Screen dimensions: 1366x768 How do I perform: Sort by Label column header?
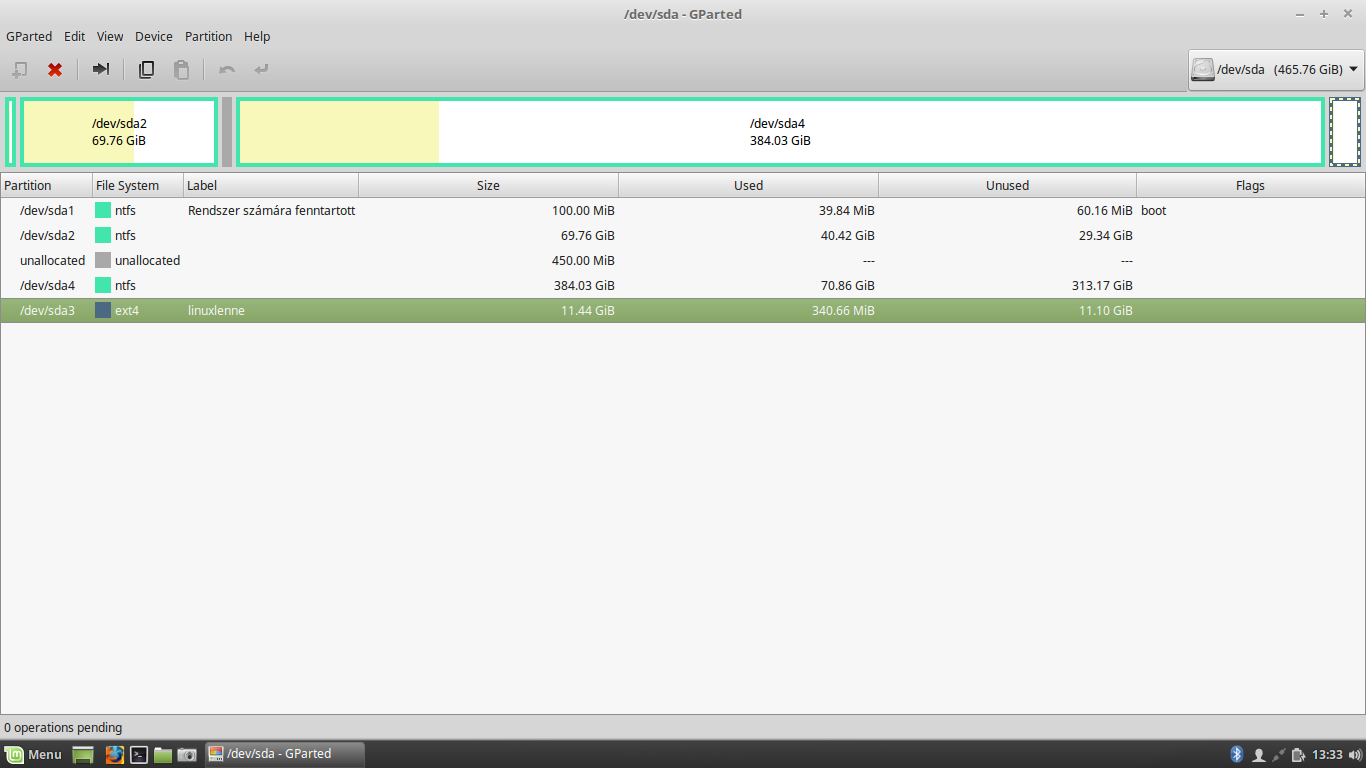271,185
